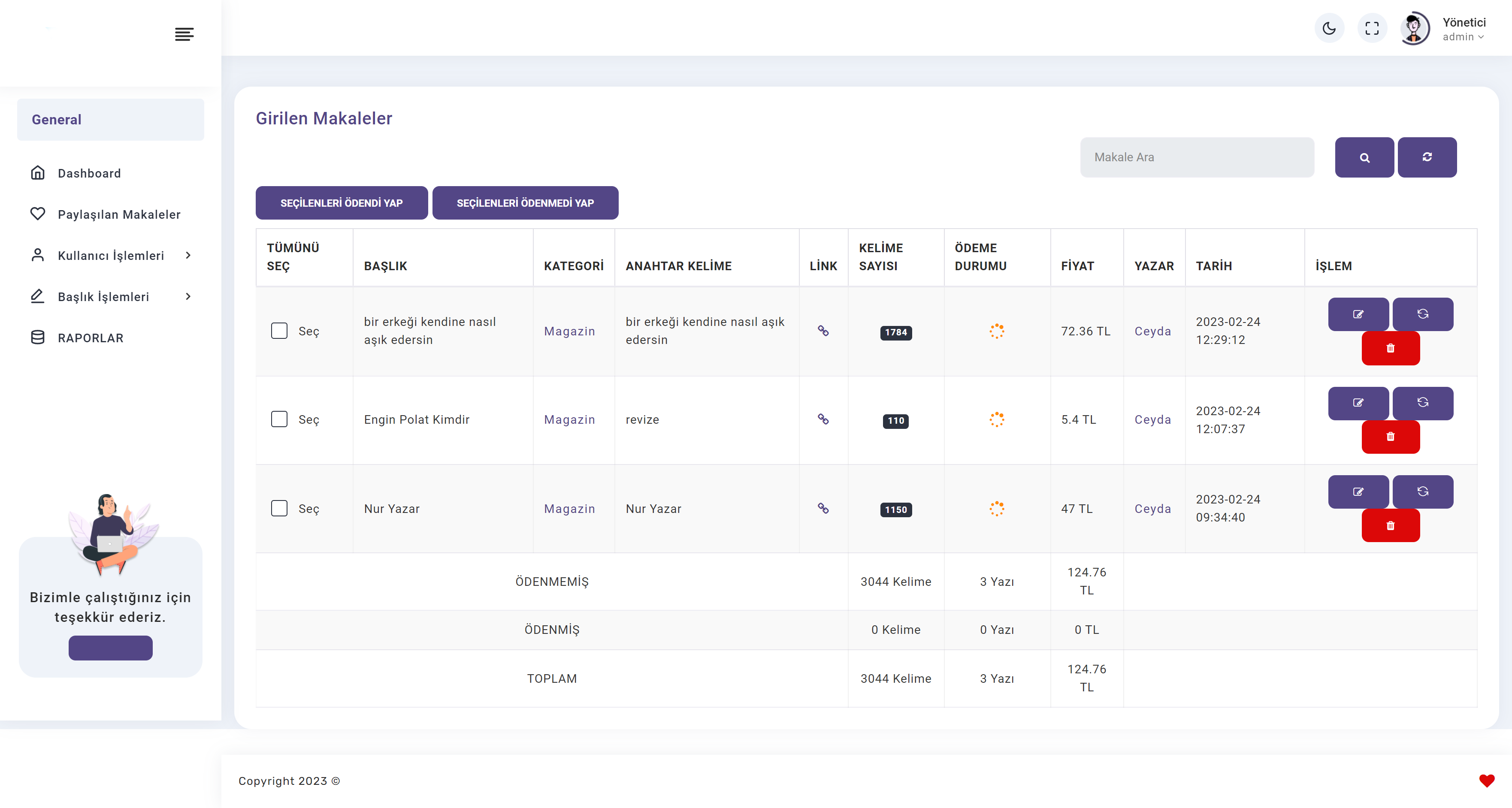Screen dimensions: 1512x808
Task: Enter fullscreen with the expand icon
Action: pyautogui.click(x=1372, y=28)
